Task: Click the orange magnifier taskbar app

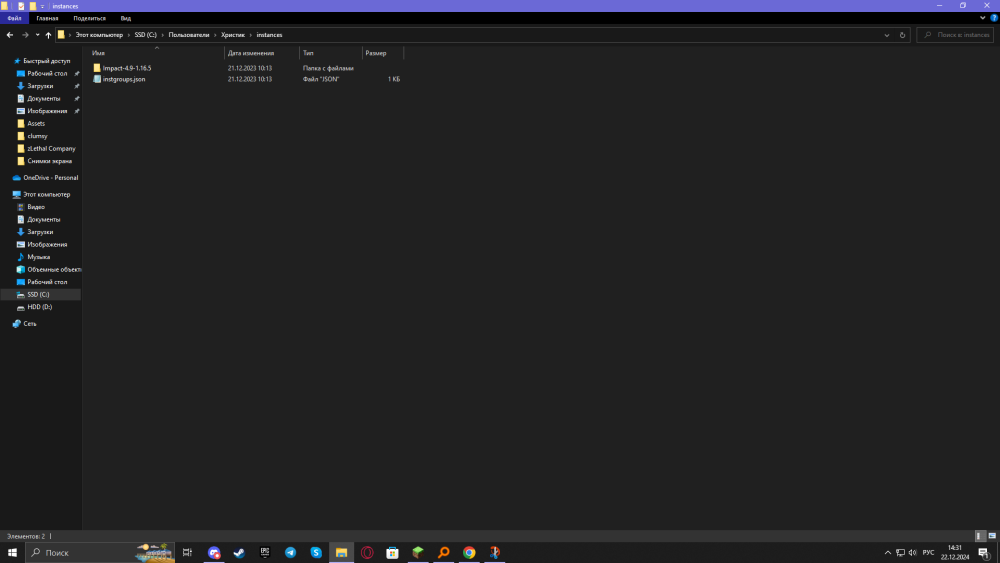Action: coord(443,553)
